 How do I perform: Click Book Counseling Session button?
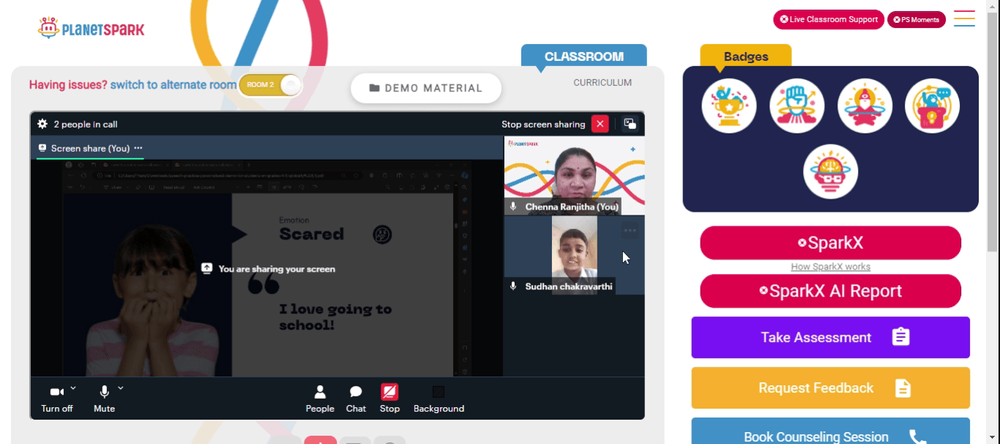(830, 431)
